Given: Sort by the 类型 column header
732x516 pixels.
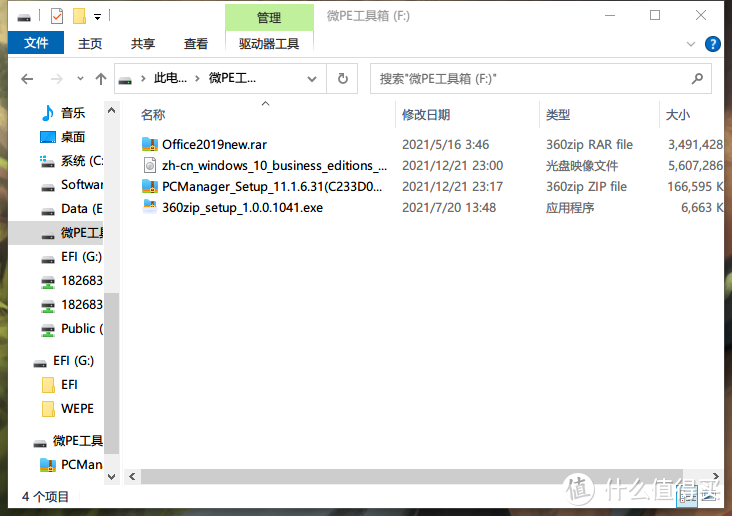Looking at the screenshot, I should (558, 114).
